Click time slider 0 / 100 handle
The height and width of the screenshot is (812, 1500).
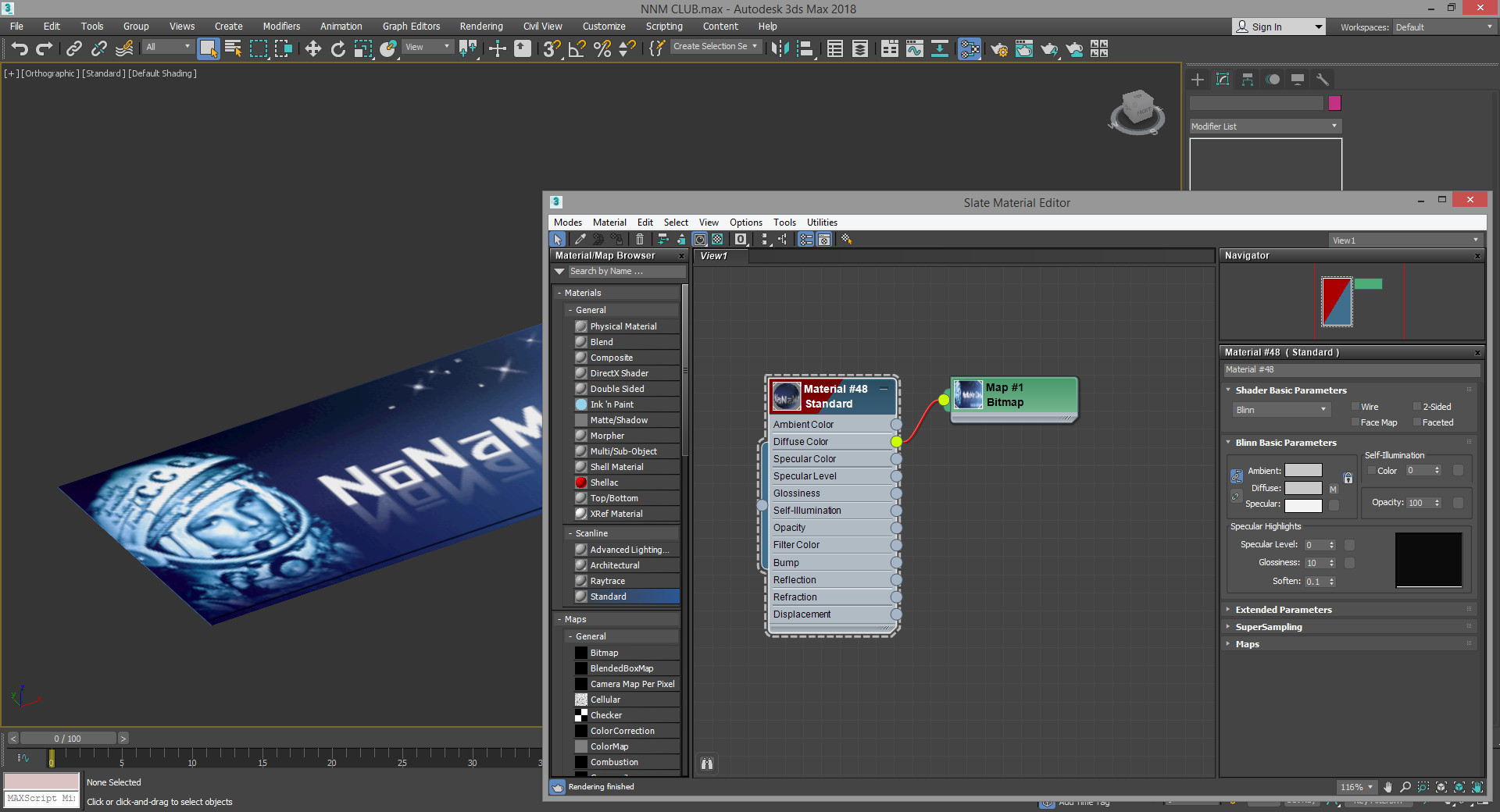point(68,739)
